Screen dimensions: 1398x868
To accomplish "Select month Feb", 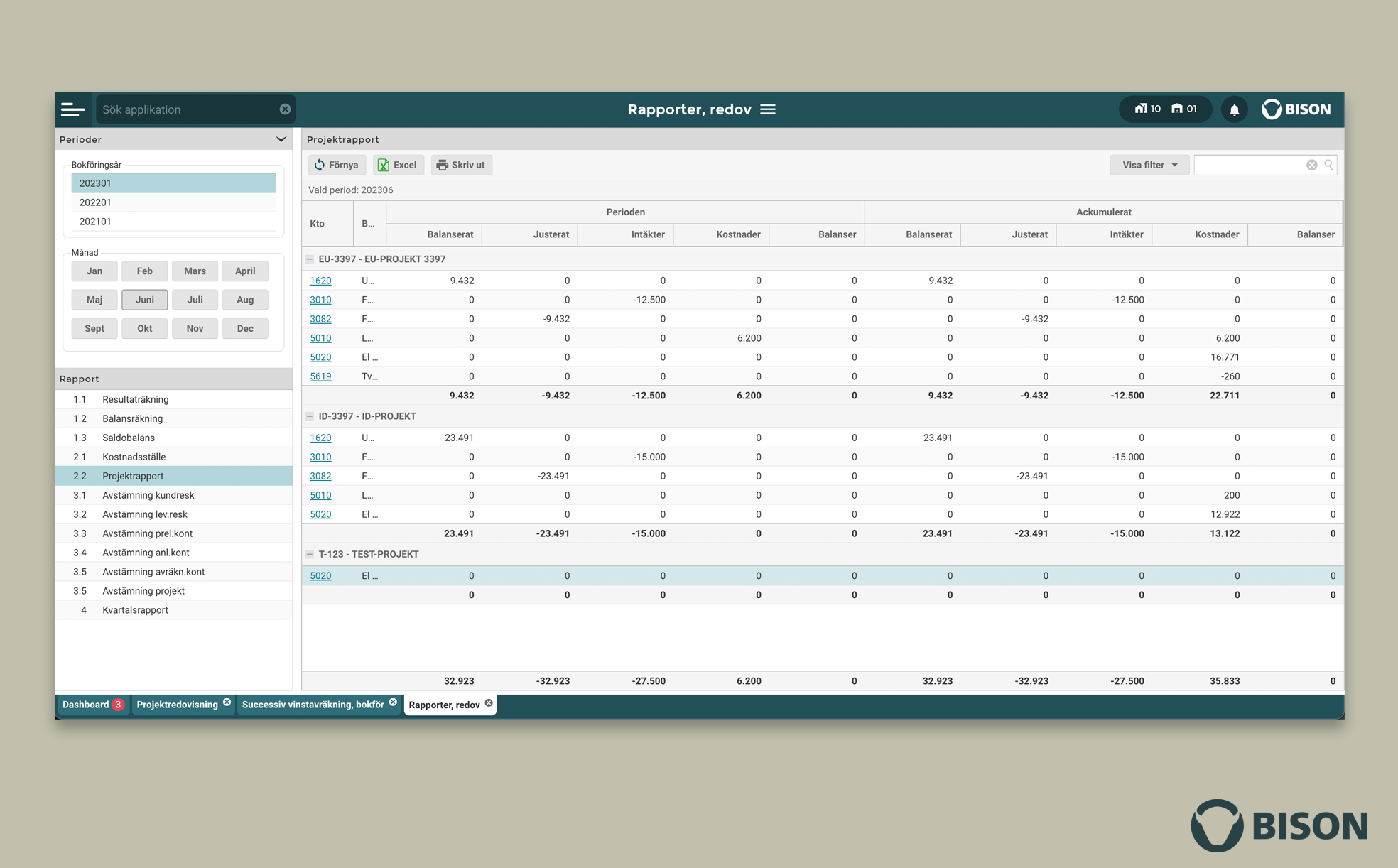I will point(144,271).
